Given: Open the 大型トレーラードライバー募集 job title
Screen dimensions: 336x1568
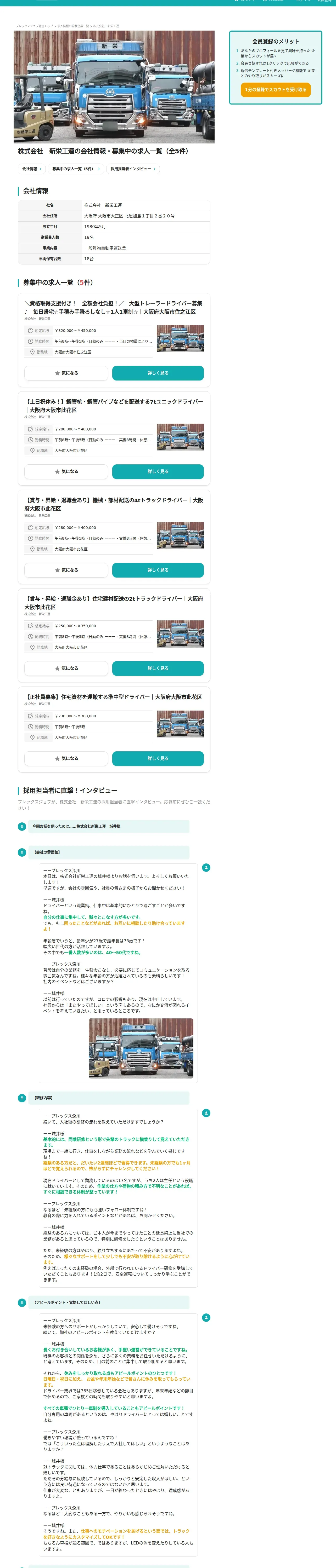Looking at the screenshot, I should point(113,307).
